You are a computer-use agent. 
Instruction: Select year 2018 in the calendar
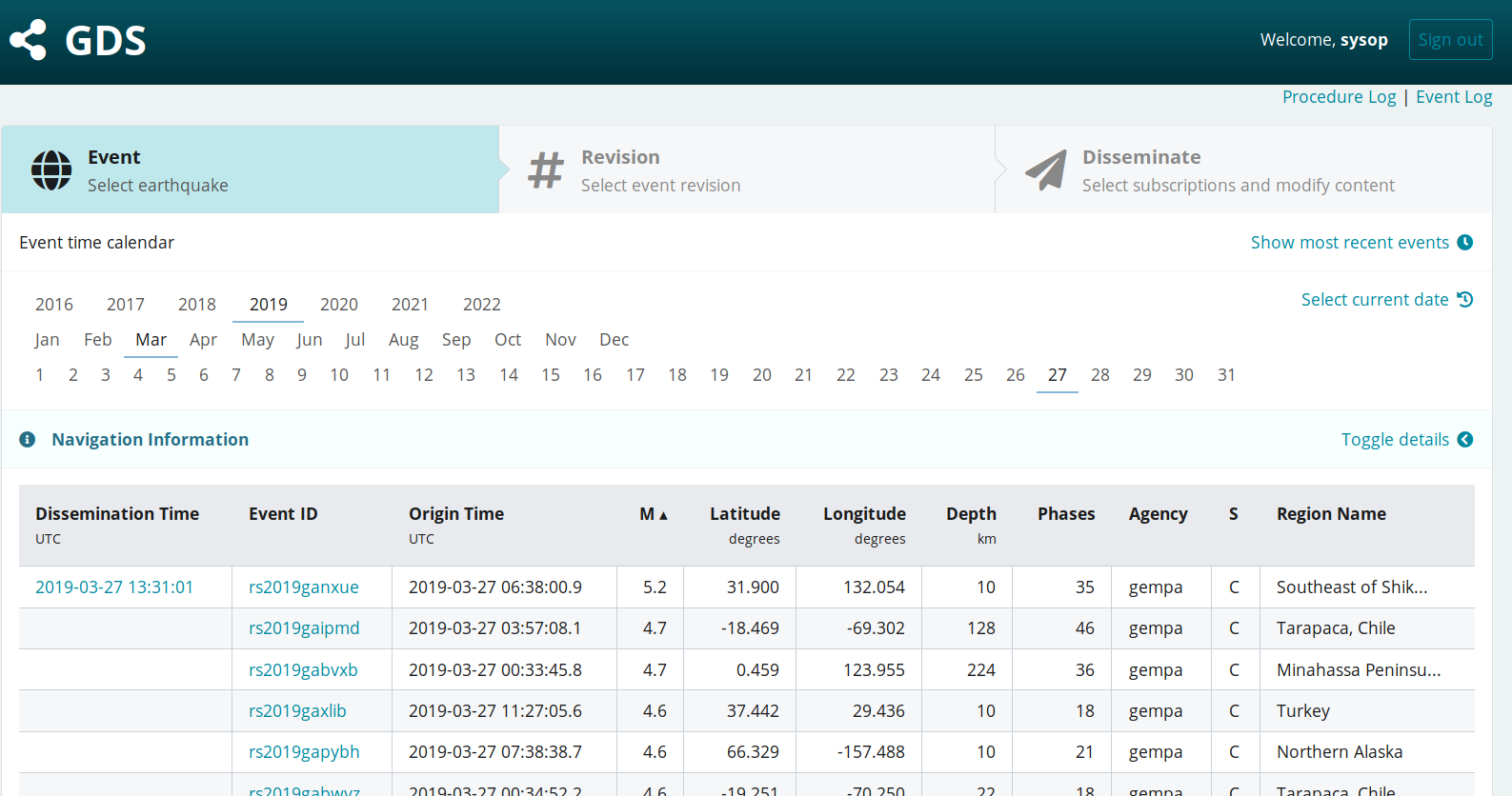(x=197, y=305)
